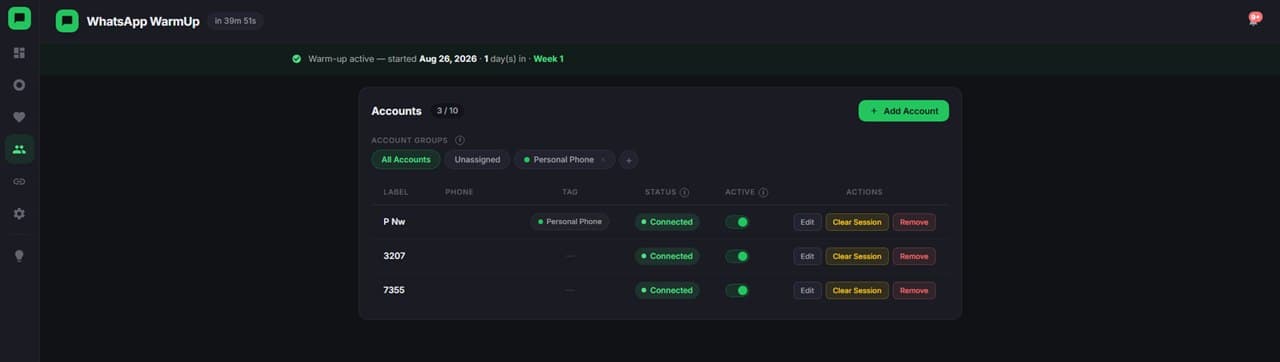
Task: Click the Accounts panel heading
Action: click(396, 111)
